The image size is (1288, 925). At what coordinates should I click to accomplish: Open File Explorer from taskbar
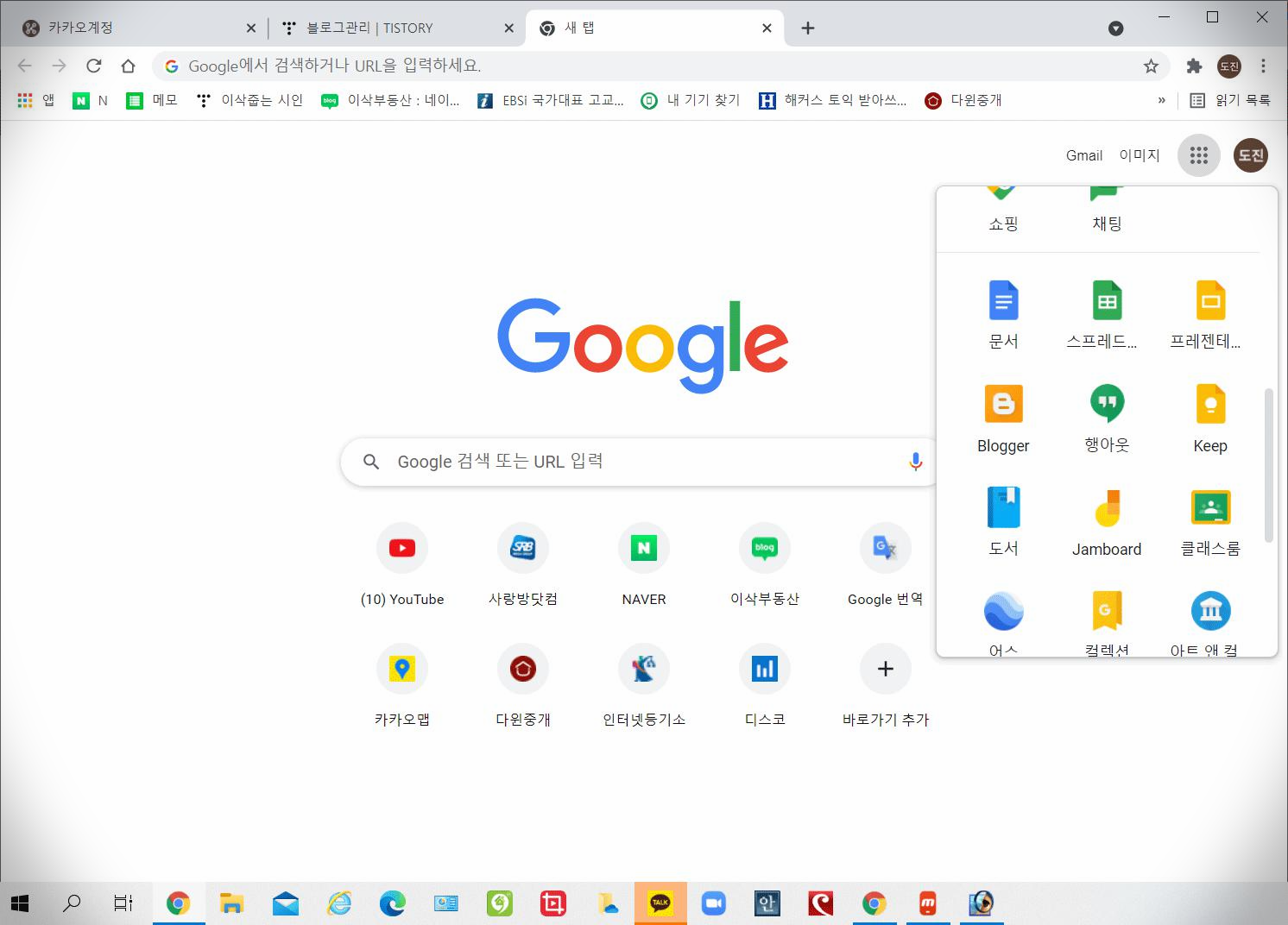231,903
